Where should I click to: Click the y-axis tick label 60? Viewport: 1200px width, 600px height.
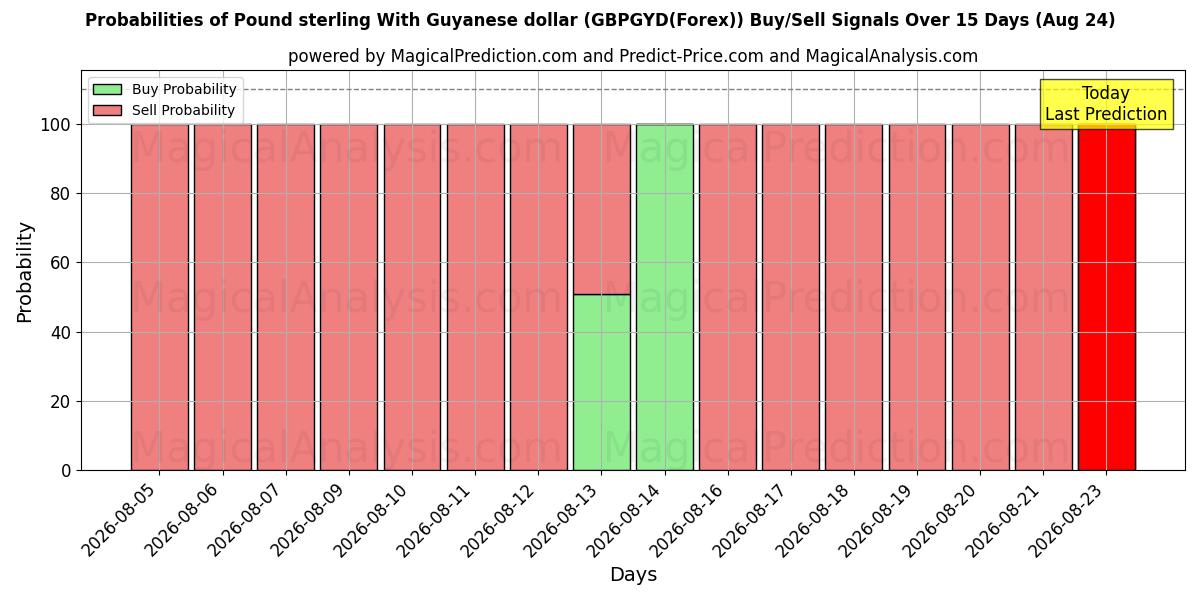tap(61, 263)
